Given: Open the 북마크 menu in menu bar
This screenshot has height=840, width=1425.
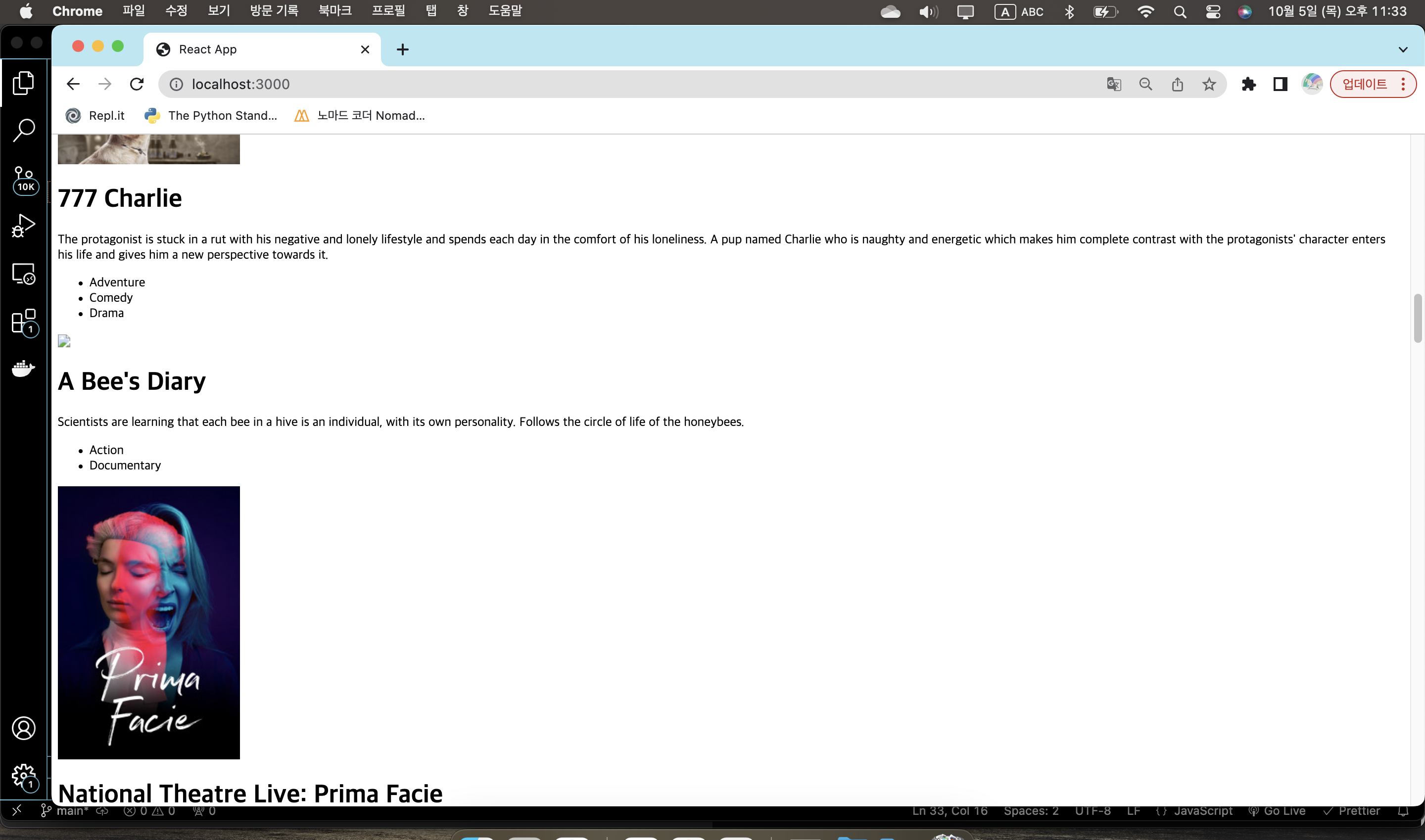Looking at the screenshot, I should pyautogui.click(x=334, y=11).
